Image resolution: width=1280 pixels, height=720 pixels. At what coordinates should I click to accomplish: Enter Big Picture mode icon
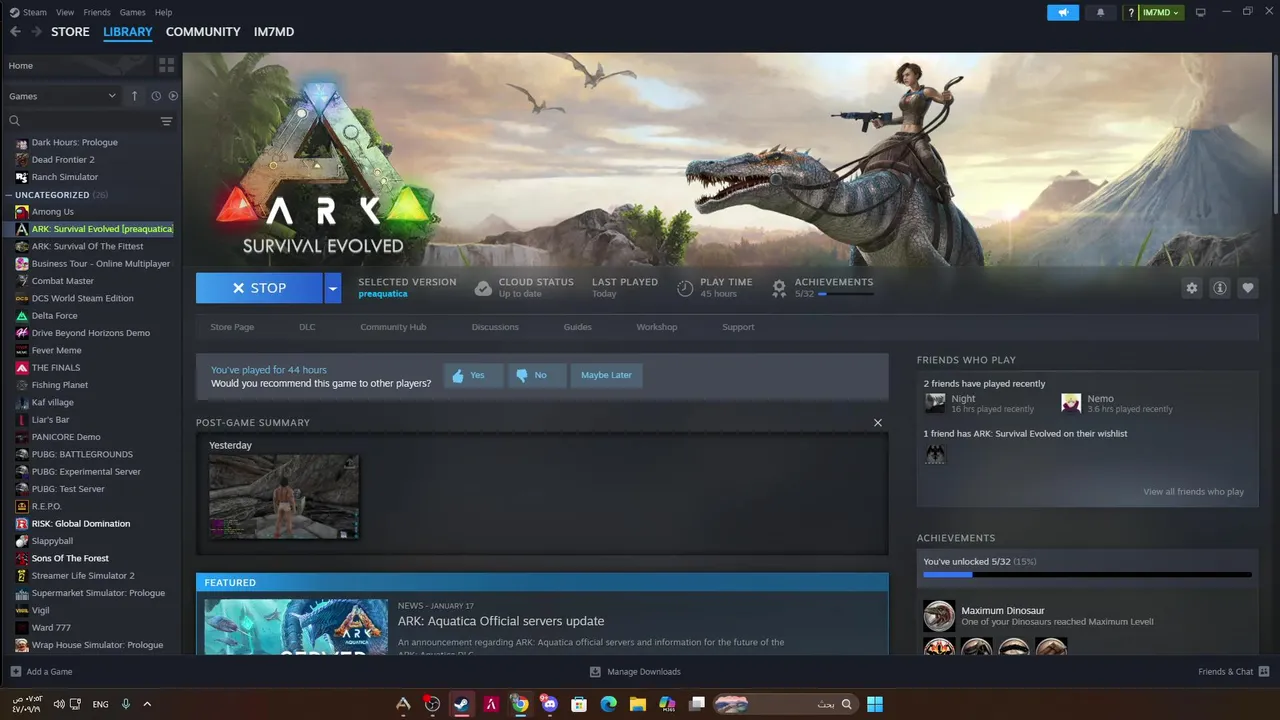tap(1201, 12)
